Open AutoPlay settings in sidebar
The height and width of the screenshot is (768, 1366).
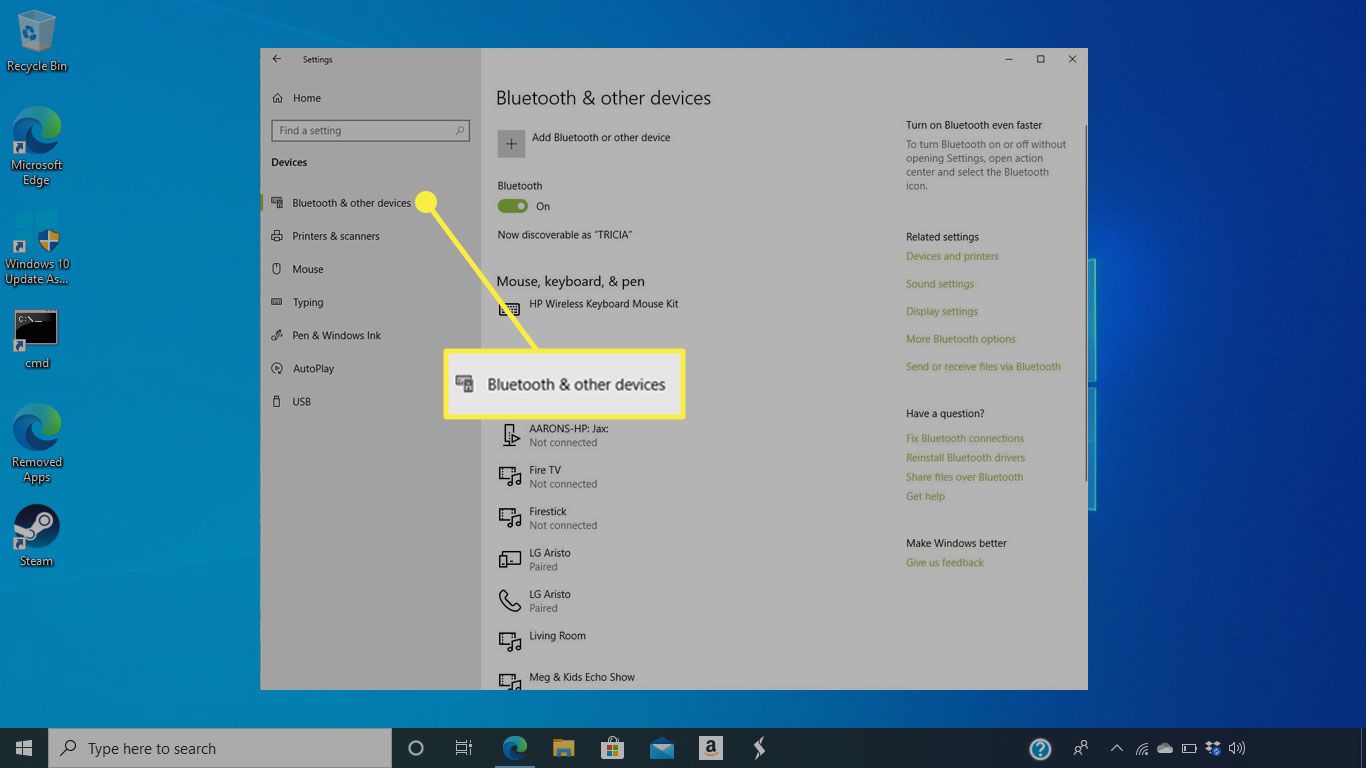pyautogui.click(x=303, y=368)
